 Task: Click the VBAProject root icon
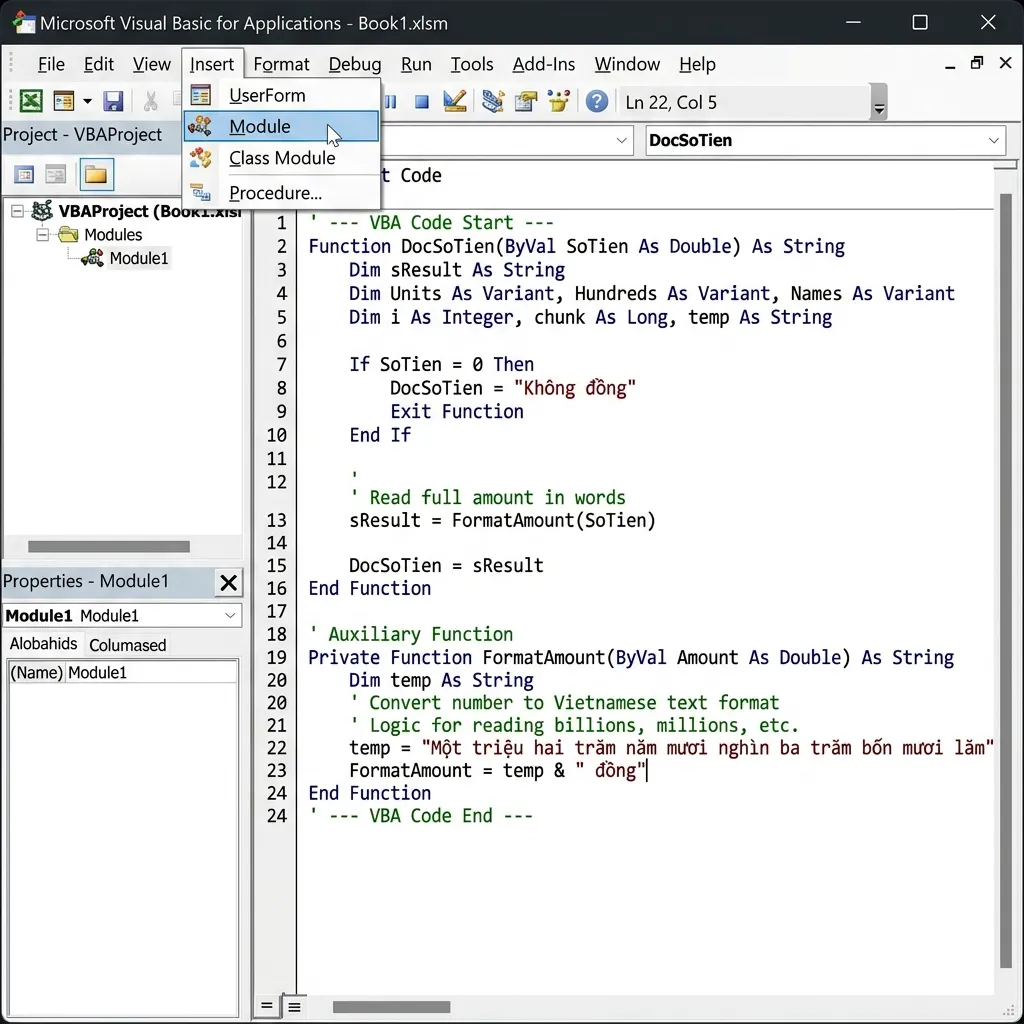tap(42, 211)
